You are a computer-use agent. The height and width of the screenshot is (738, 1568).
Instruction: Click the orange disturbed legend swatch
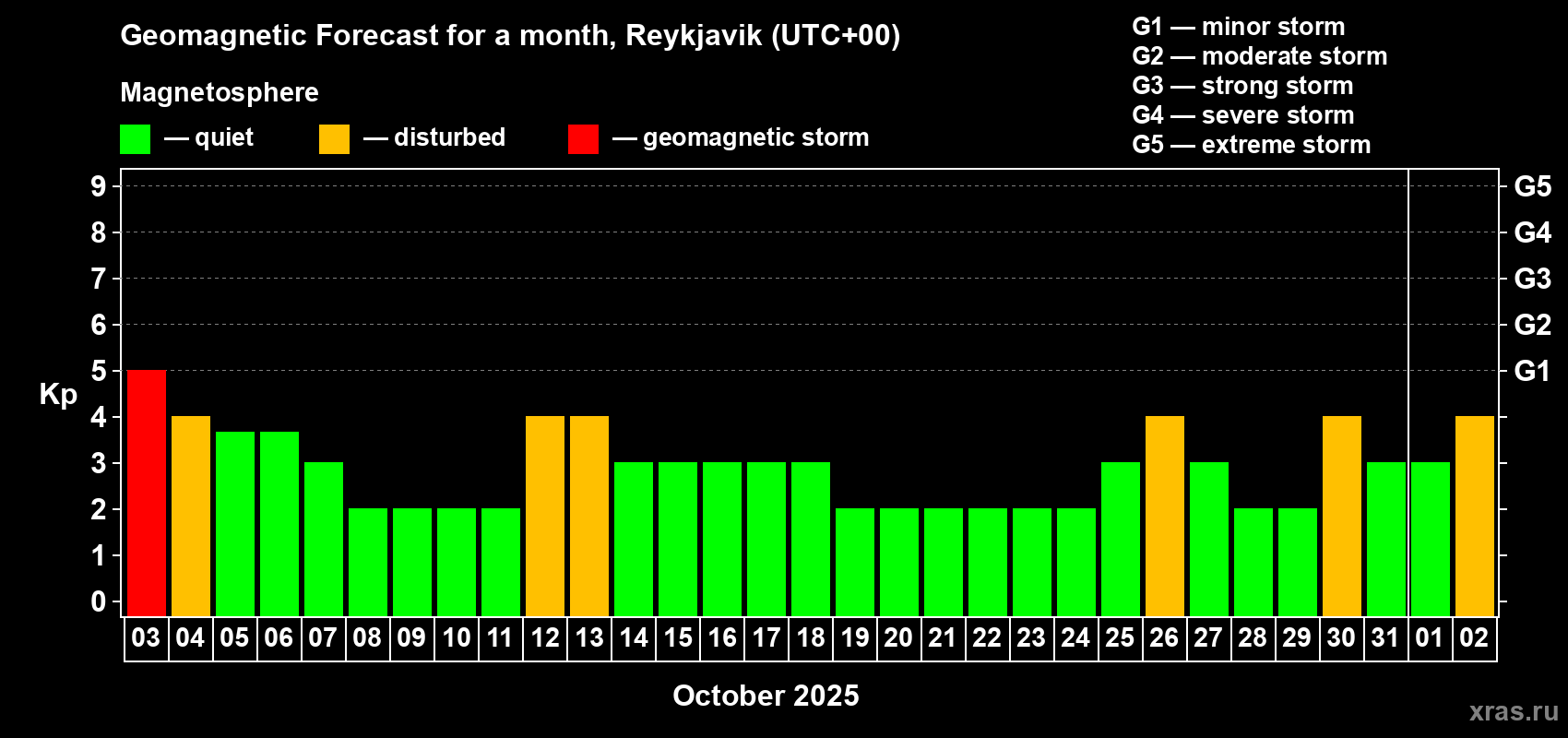[334, 139]
